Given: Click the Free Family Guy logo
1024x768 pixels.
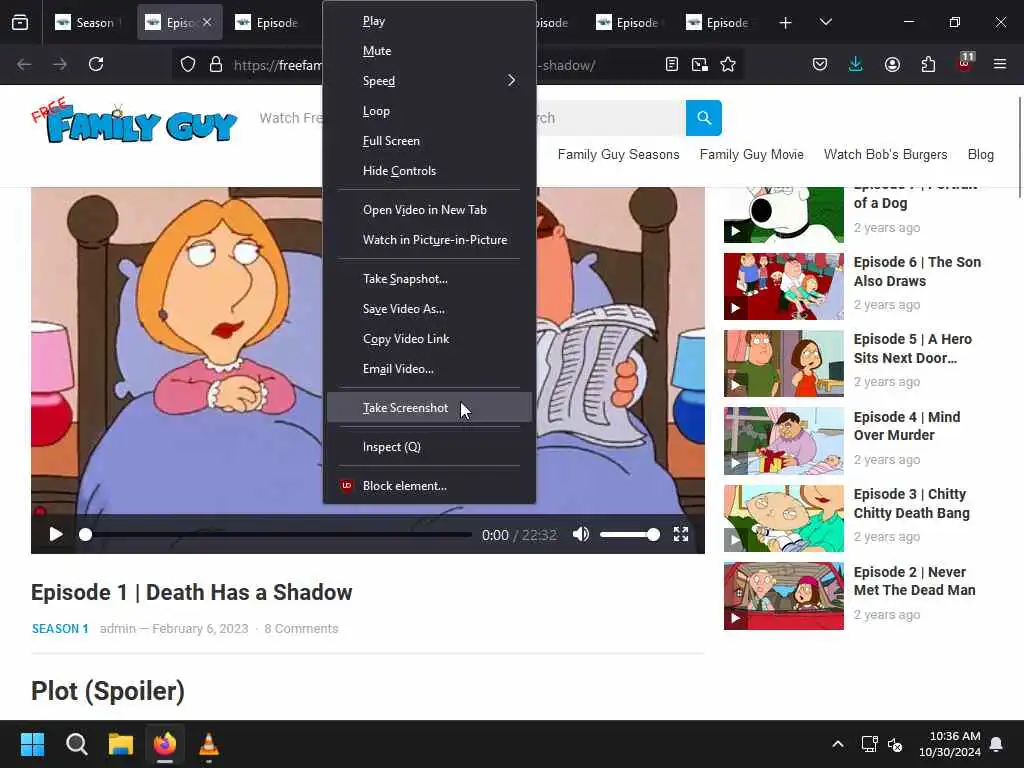Looking at the screenshot, I should [x=134, y=120].
